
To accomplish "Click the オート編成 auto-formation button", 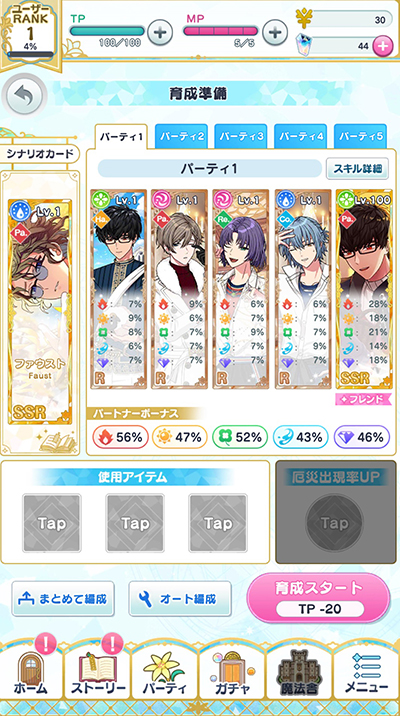I will (x=180, y=598).
